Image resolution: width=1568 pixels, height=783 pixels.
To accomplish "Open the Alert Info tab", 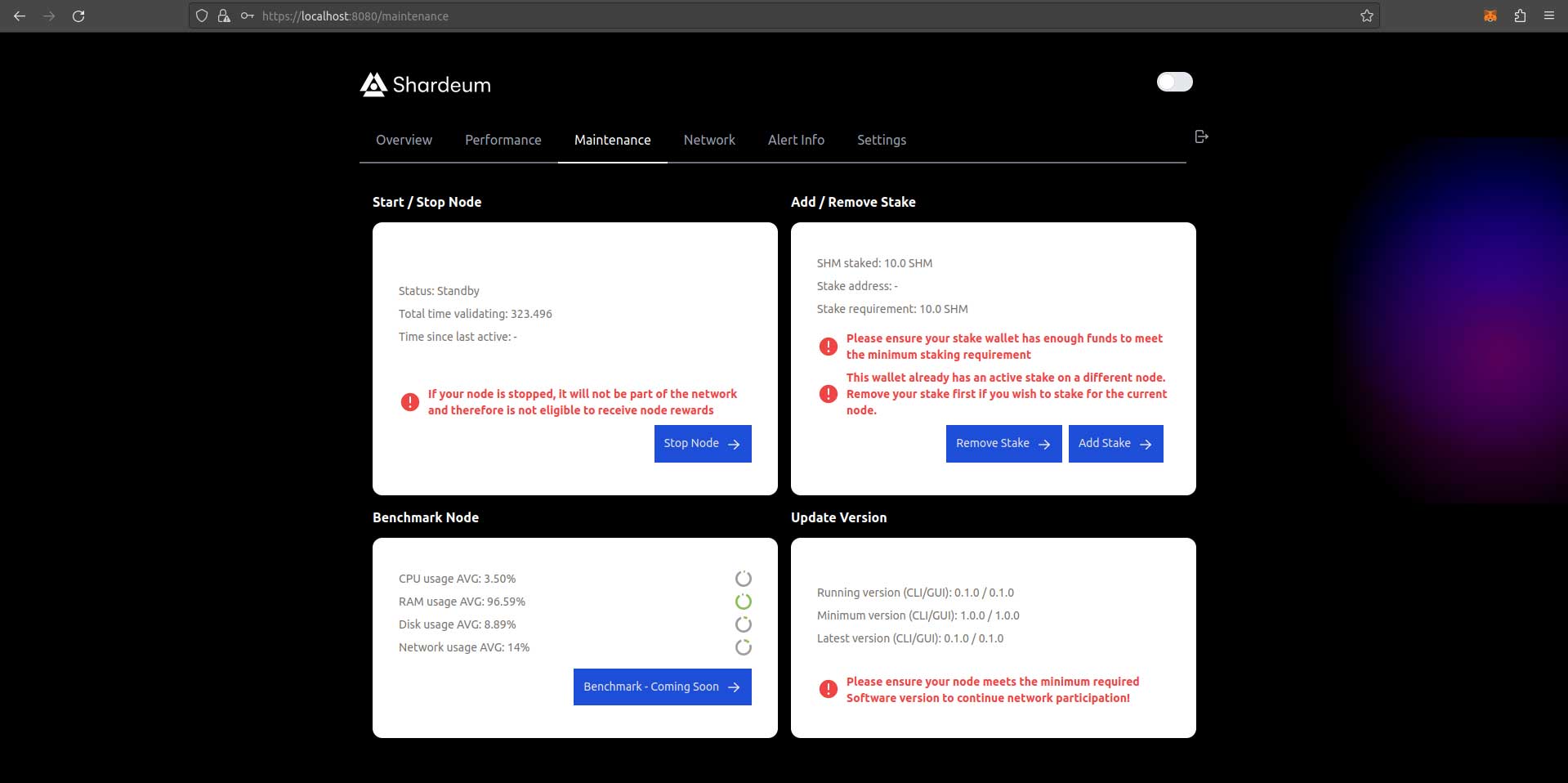I will tap(796, 140).
